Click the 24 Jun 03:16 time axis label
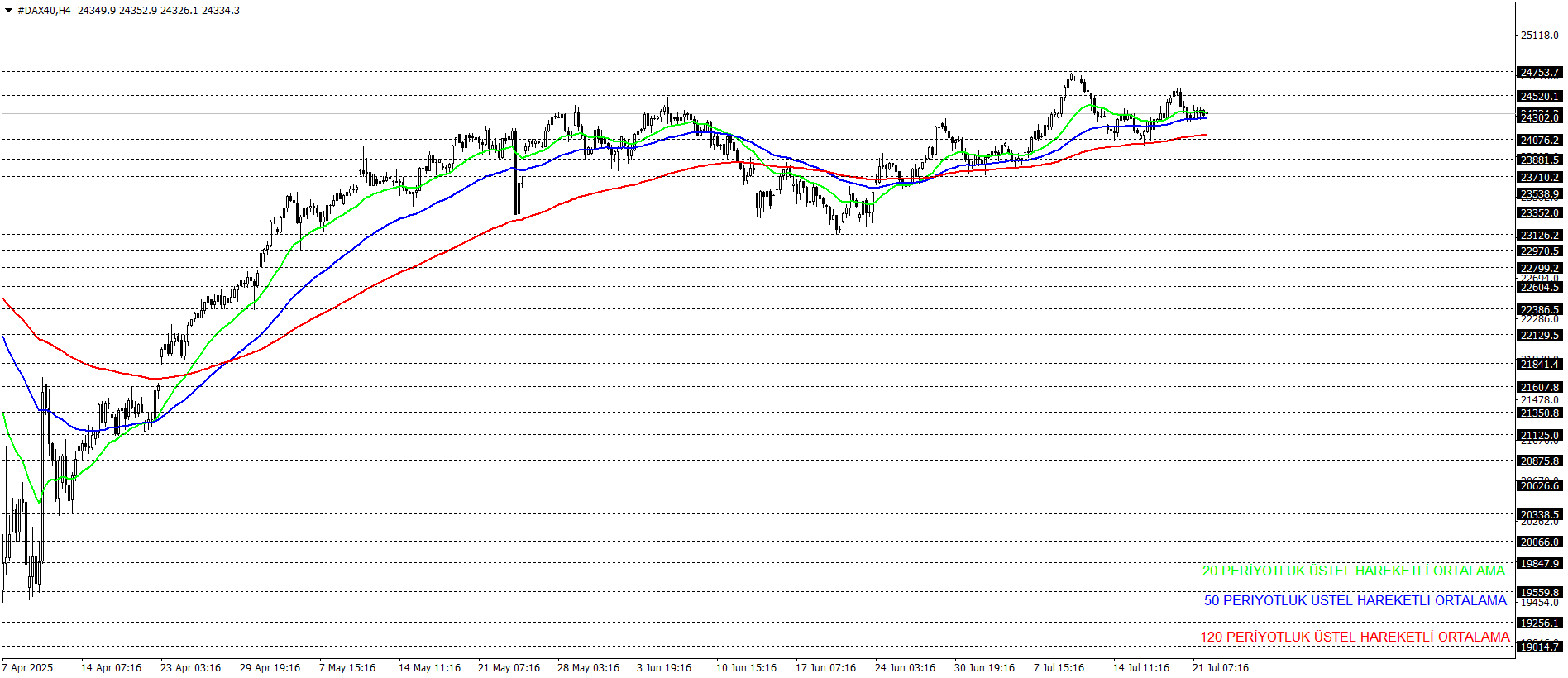 point(905,668)
